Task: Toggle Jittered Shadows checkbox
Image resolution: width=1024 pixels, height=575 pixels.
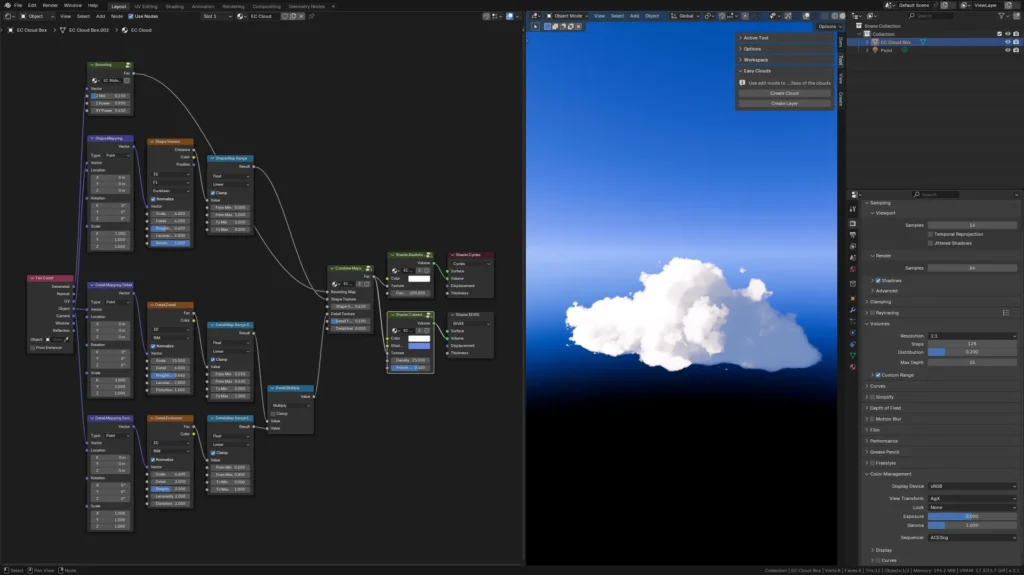Action: tap(931, 243)
